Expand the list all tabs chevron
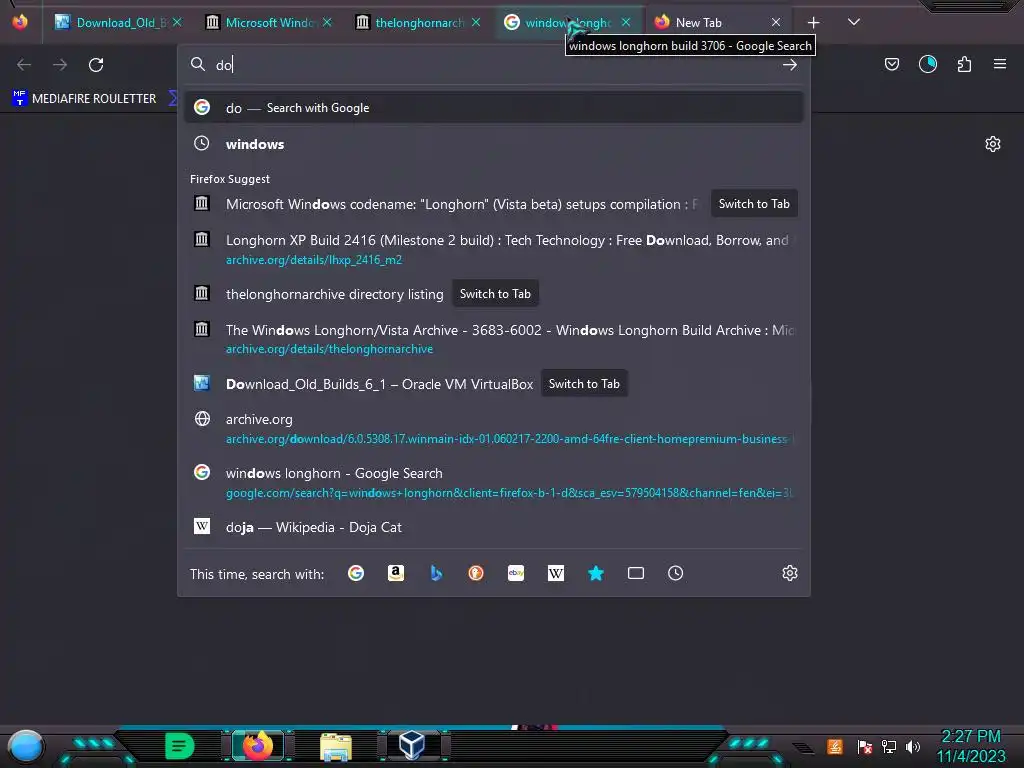Screen dimensions: 1024x768 click(x=854, y=22)
